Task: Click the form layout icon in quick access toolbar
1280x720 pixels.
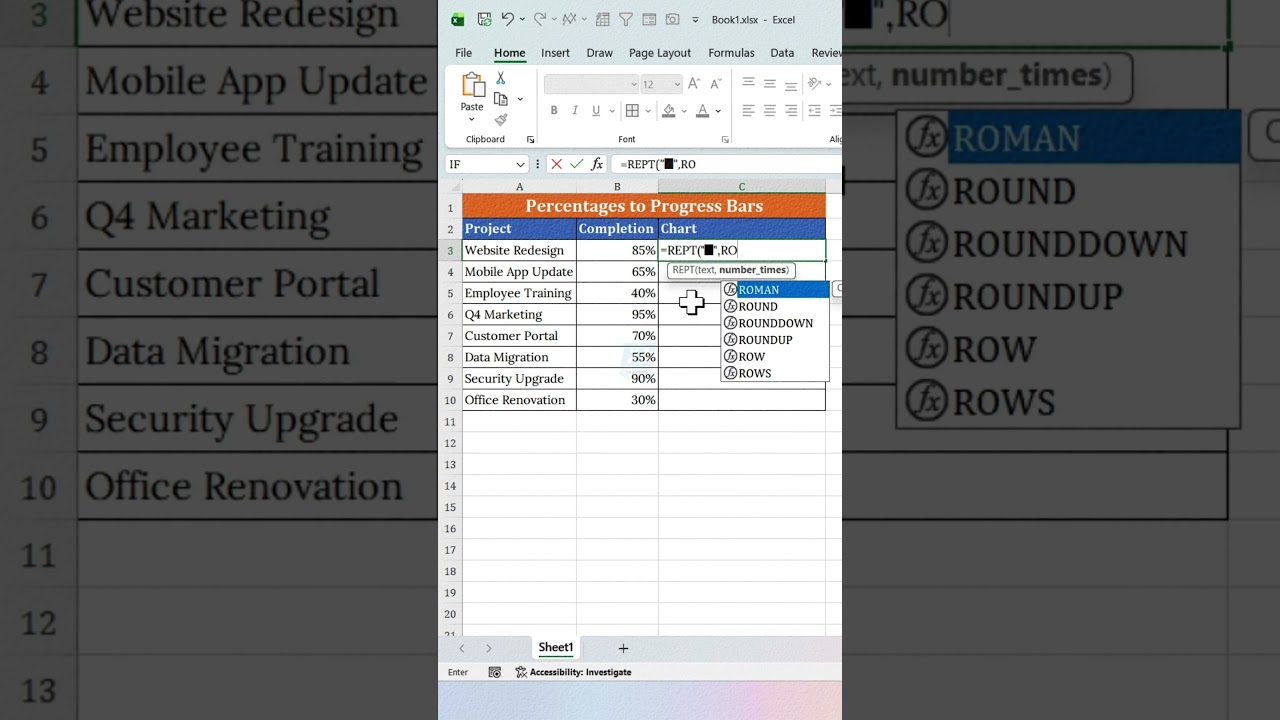Action: 649,19
